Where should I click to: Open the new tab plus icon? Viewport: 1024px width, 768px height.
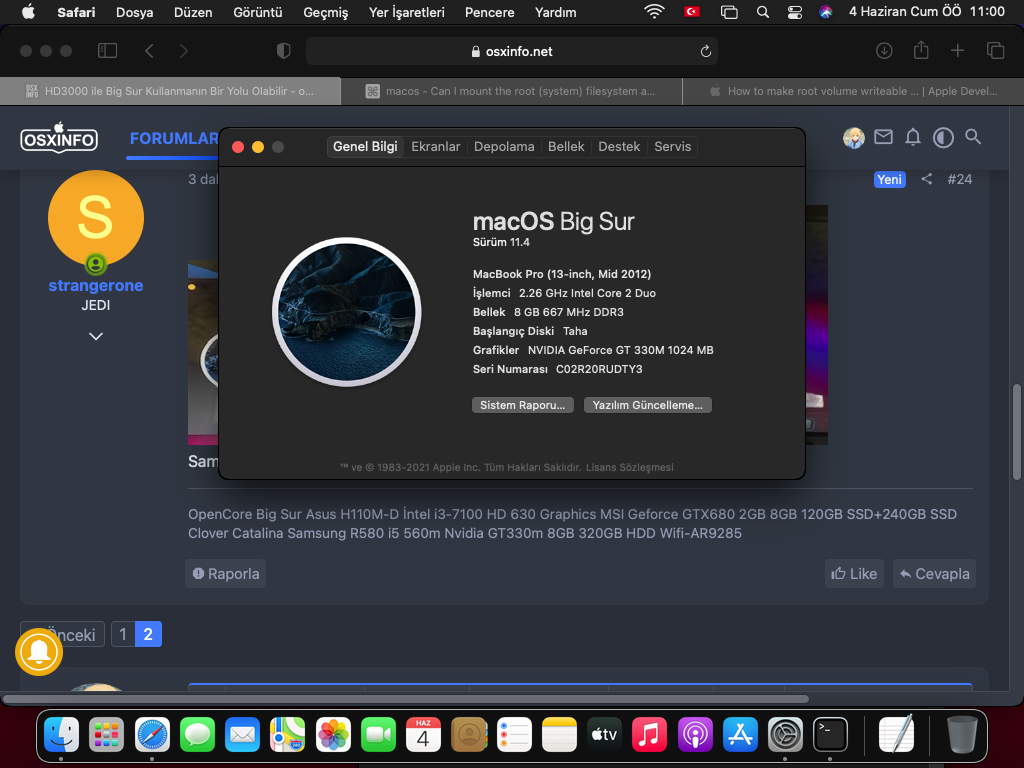[x=958, y=51]
